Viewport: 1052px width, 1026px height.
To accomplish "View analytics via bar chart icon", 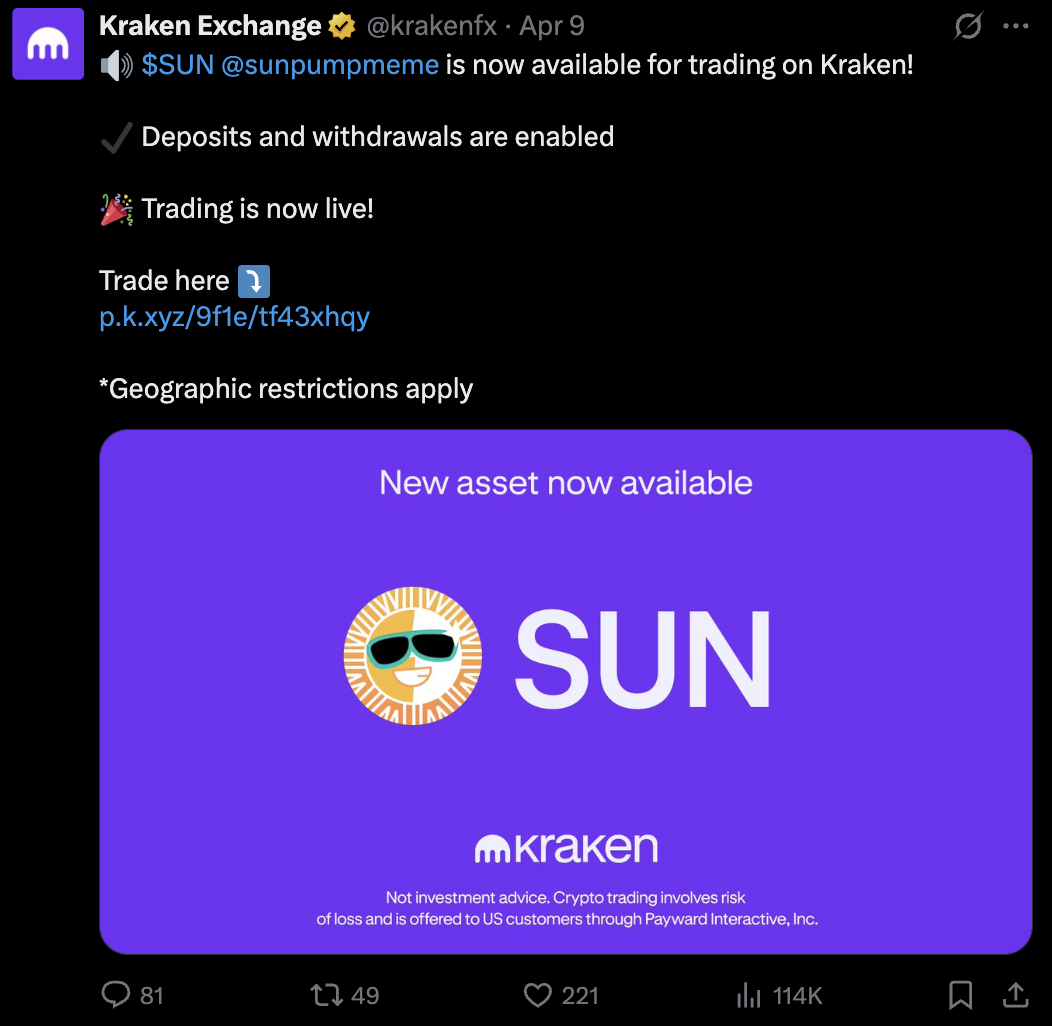I will click(749, 994).
